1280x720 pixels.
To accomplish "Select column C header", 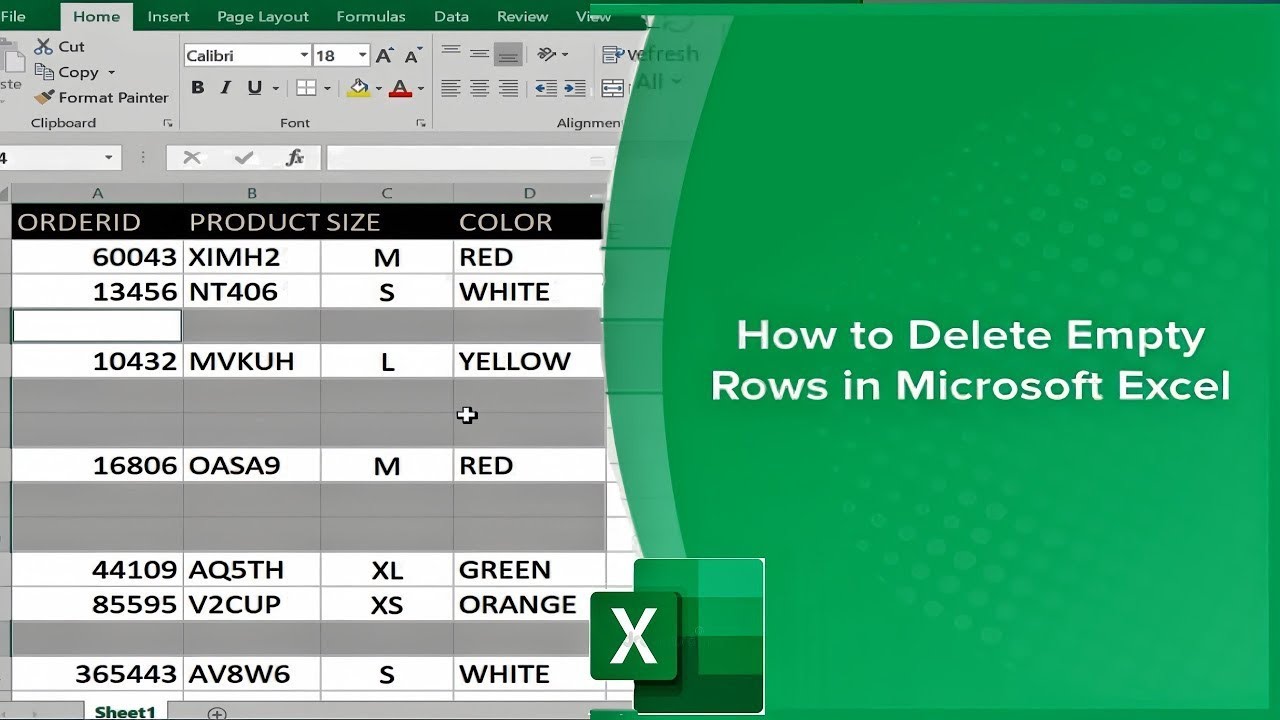I will (x=387, y=193).
